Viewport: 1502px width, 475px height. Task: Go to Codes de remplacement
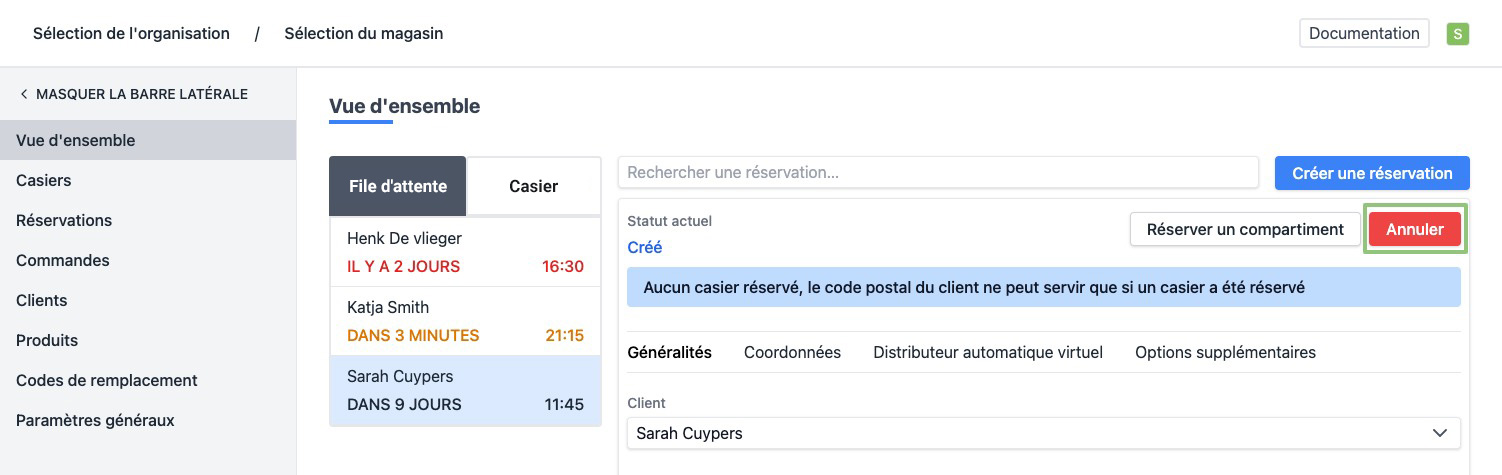107,380
